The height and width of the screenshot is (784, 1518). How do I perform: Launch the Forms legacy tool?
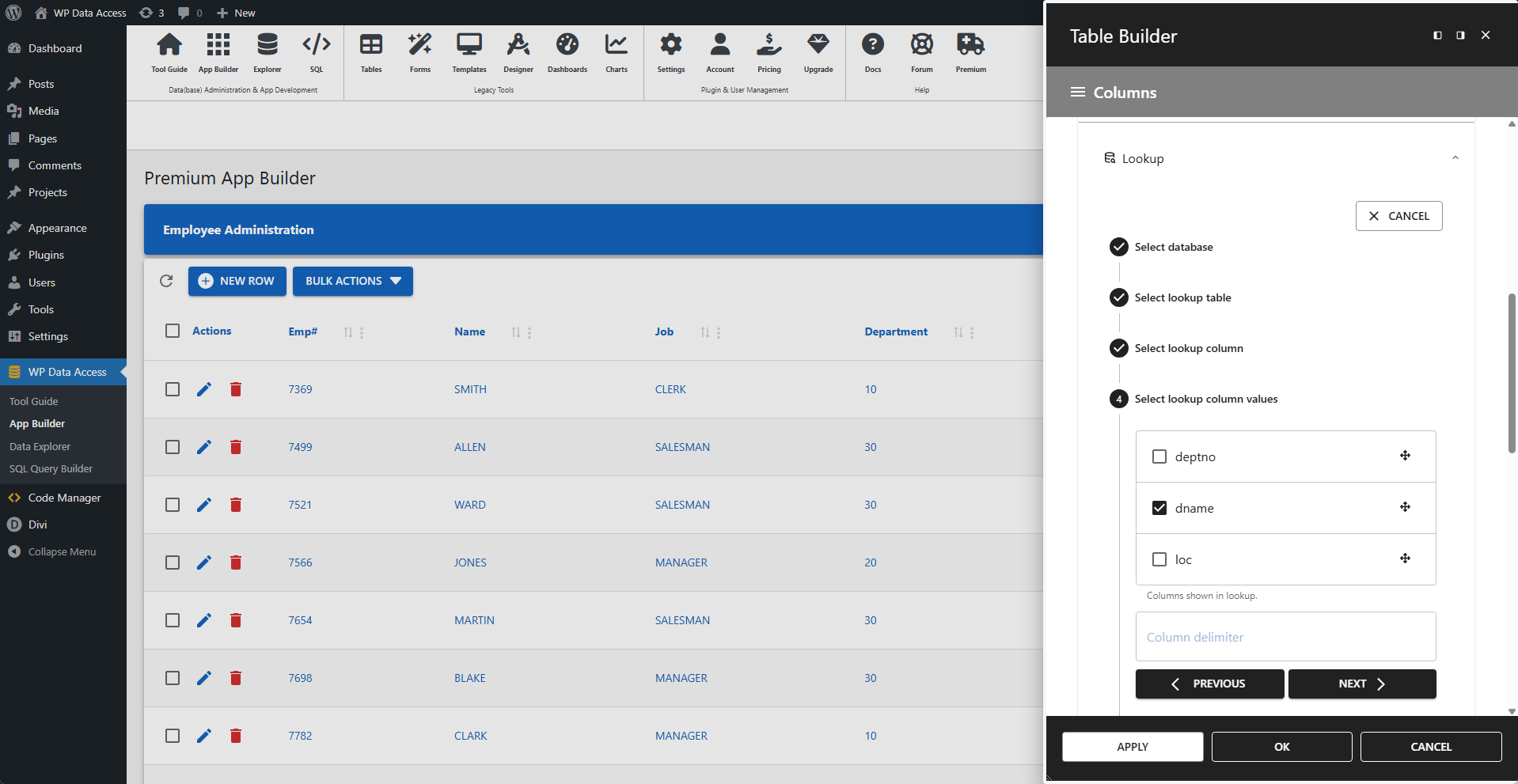point(419,51)
